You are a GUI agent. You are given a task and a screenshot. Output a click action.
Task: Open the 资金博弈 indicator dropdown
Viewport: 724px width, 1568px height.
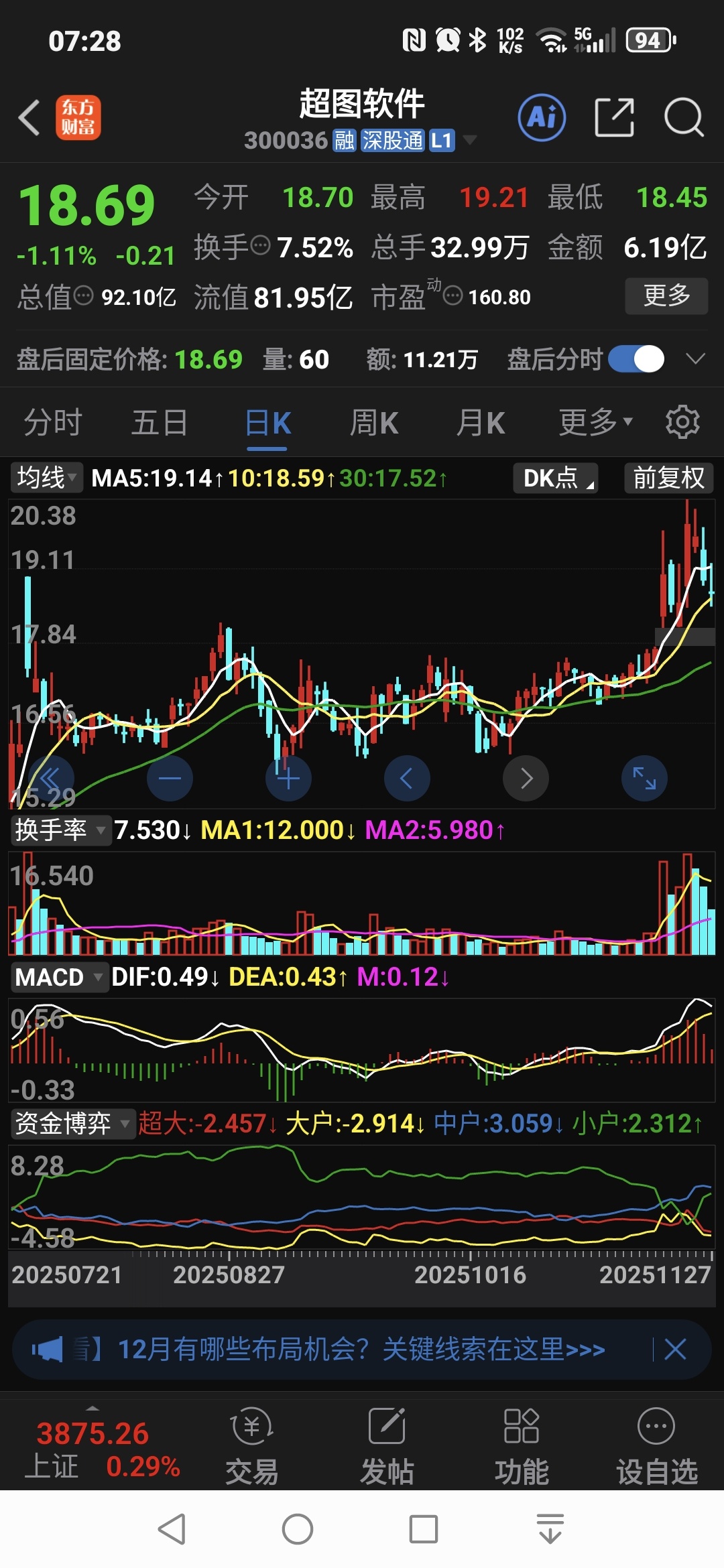pyautogui.click(x=72, y=1123)
